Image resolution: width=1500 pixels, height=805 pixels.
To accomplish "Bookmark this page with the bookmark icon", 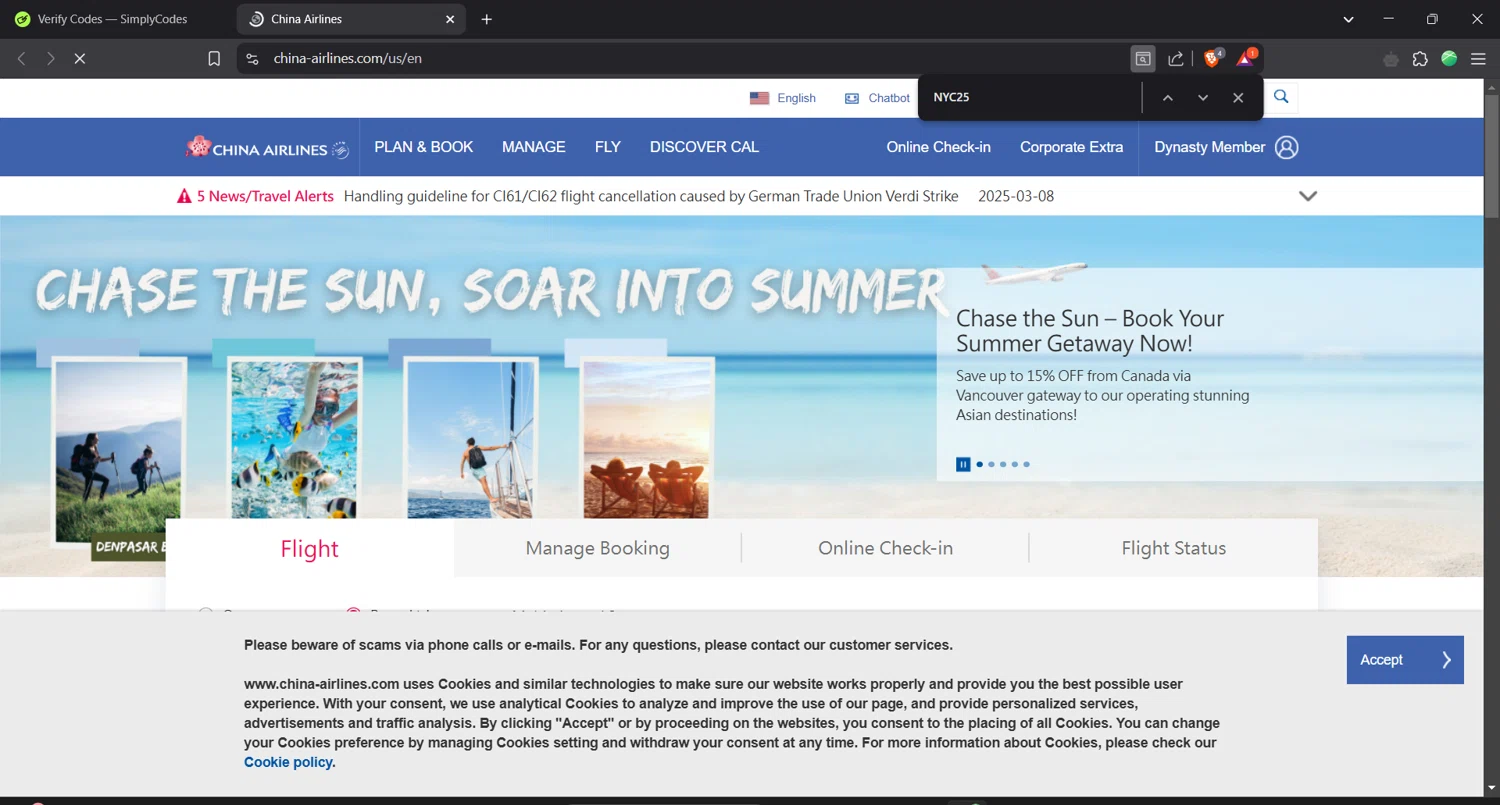I will 214,59.
